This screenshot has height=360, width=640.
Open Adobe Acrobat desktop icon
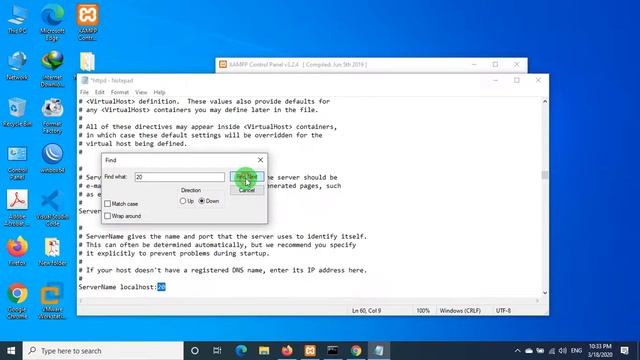(x=17, y=208)
